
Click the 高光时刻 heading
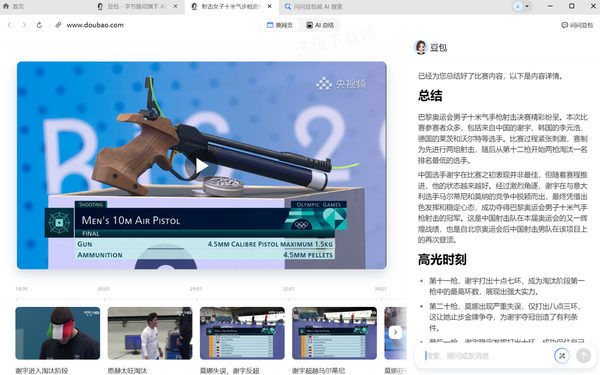[442, 259]
